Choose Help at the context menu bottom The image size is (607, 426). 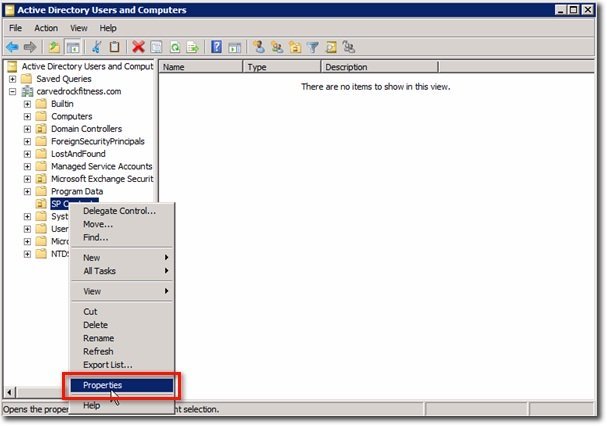click(122, 405)
